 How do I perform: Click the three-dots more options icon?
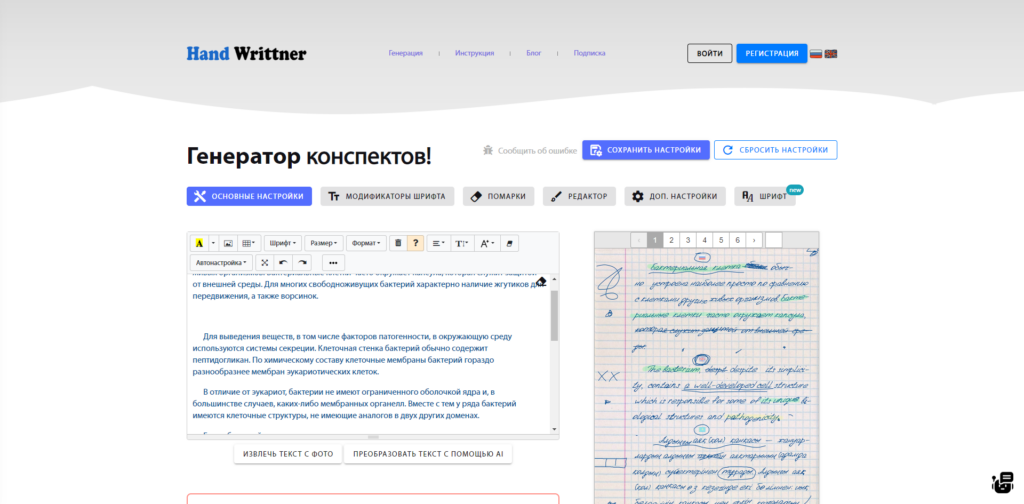333,262
